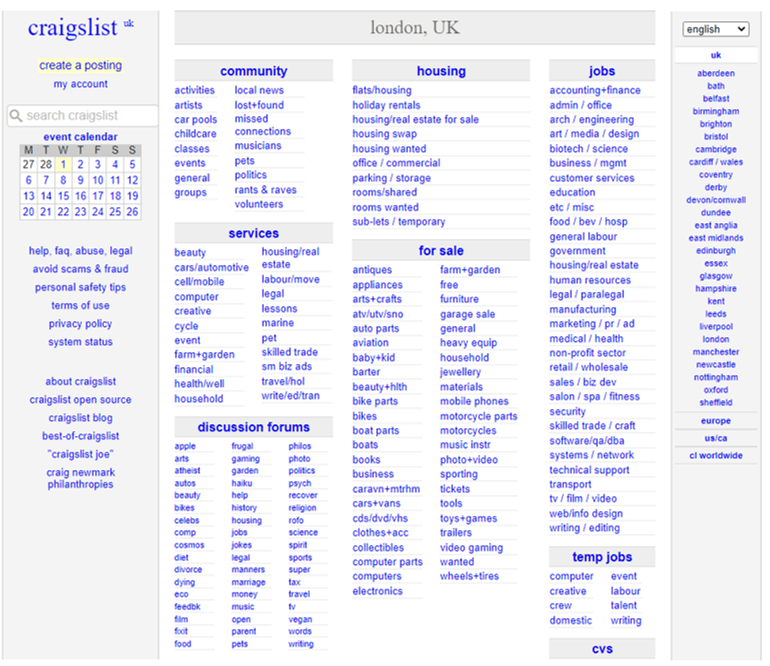770x666 pixels.
Task: Browse software/qa/dba jobs
Action: click(x=586, y=441)
